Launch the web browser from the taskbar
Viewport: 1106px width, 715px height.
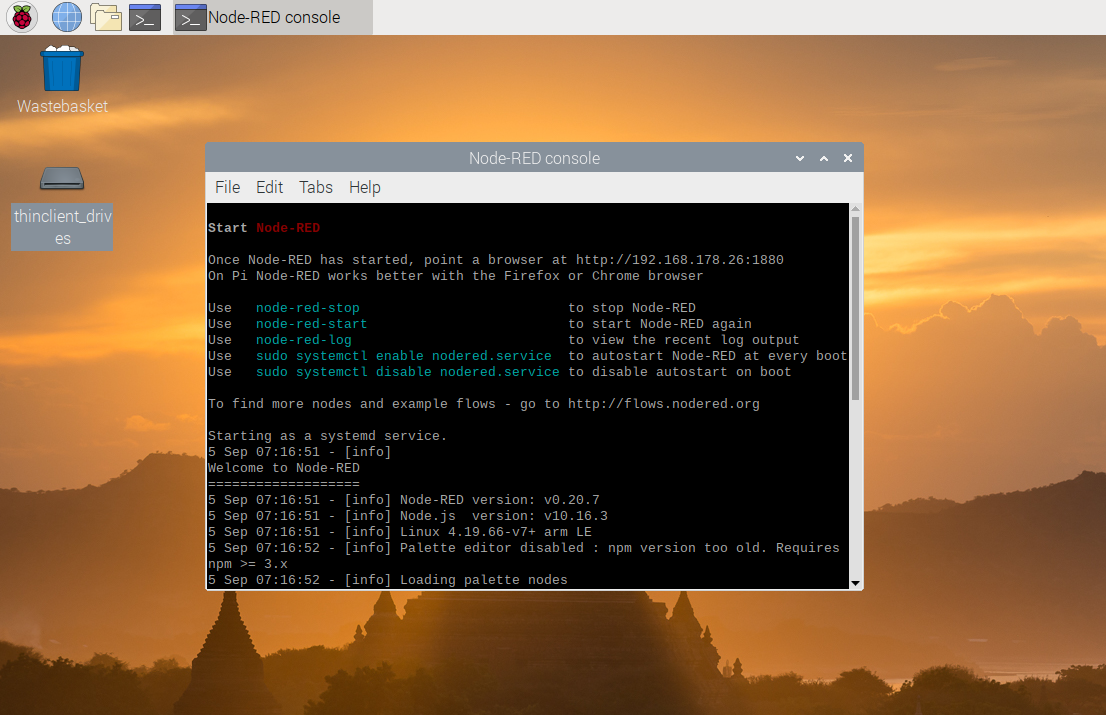(66, 17)
